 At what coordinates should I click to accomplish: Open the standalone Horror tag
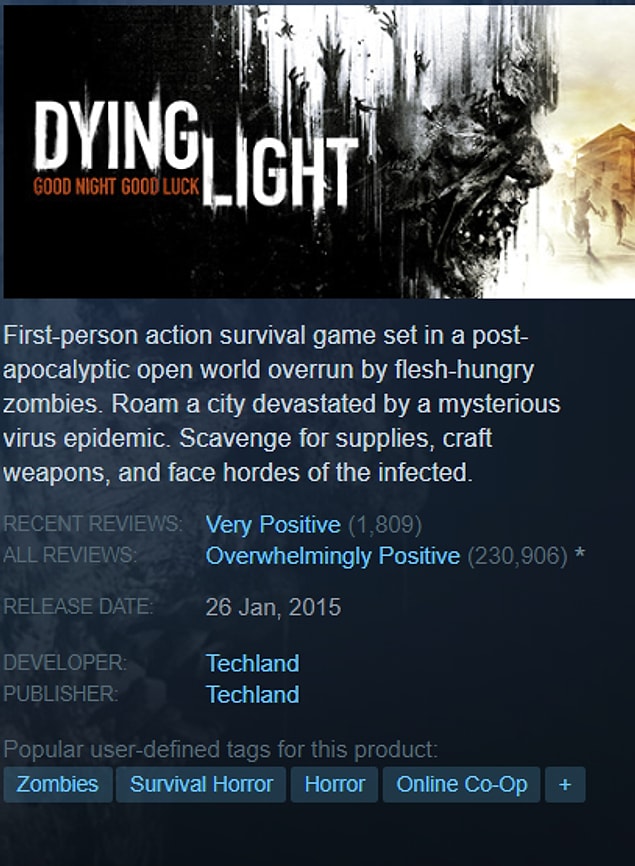click(335, 784)
